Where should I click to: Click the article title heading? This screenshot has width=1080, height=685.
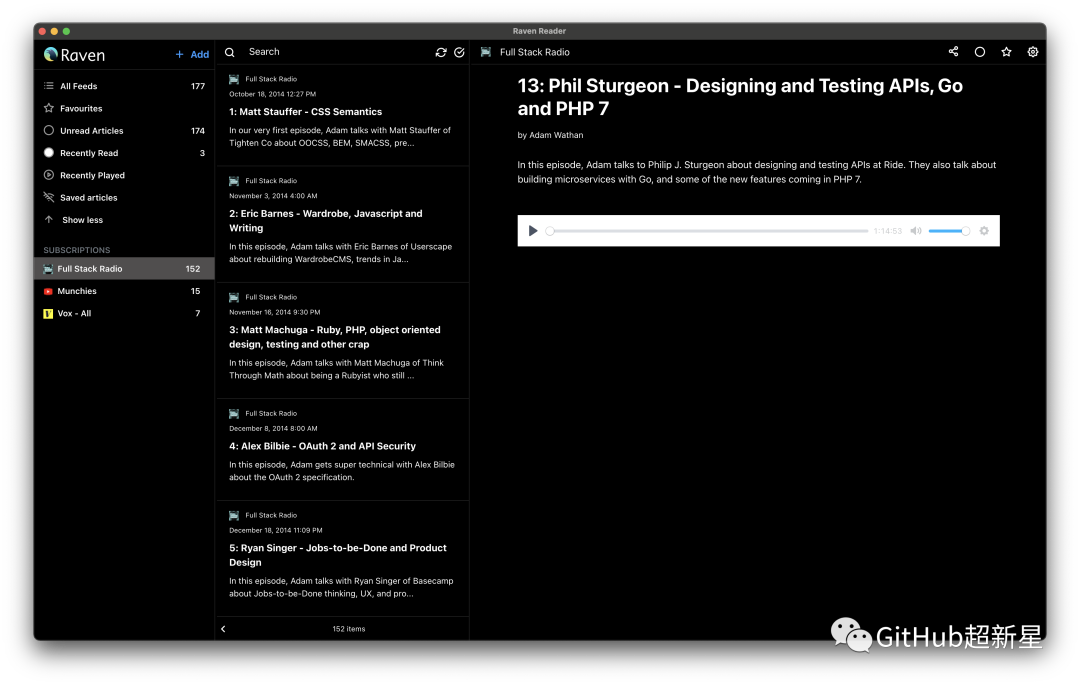click(740, 97)
